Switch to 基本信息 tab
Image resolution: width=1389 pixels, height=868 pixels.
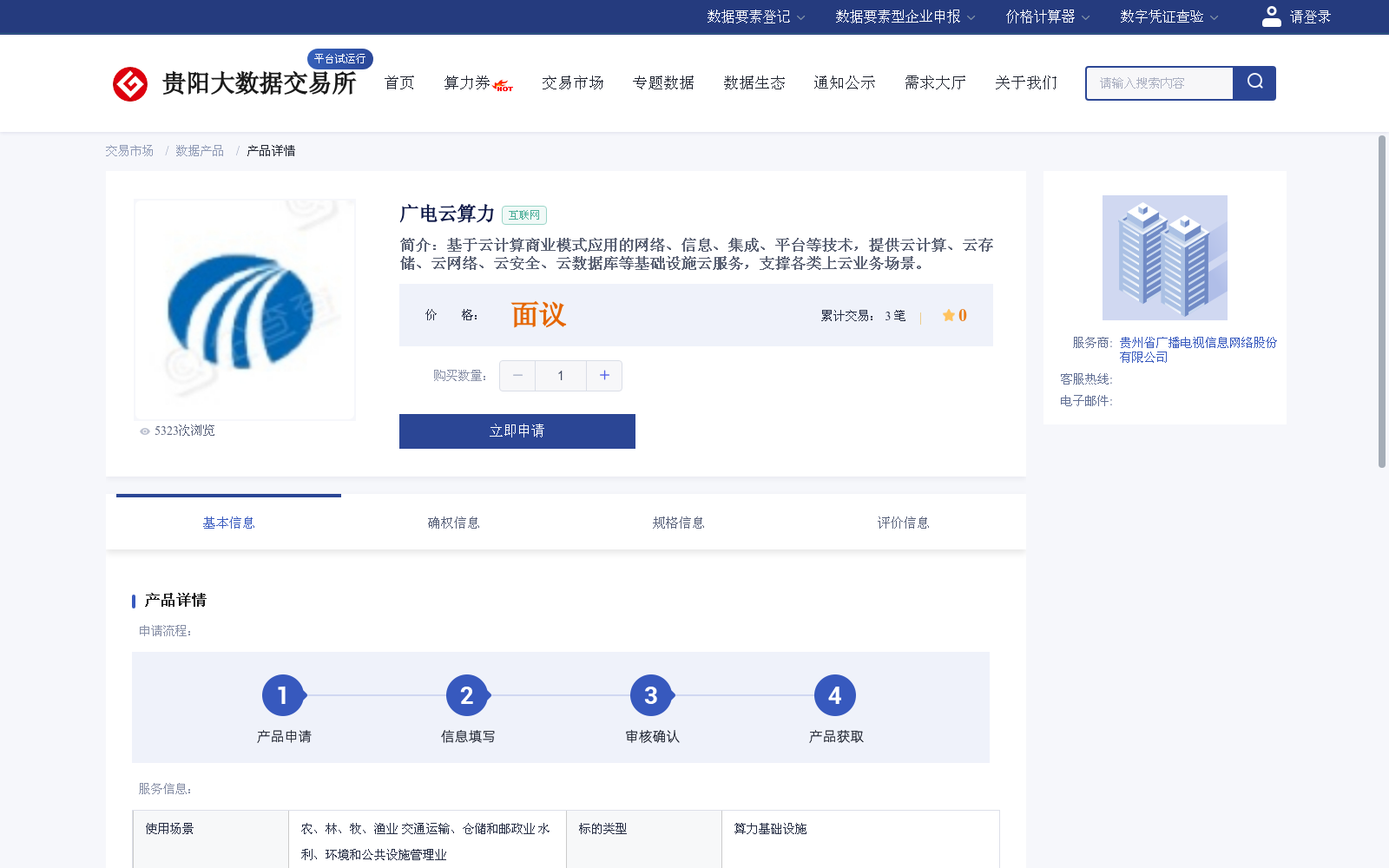click(228, 523)
